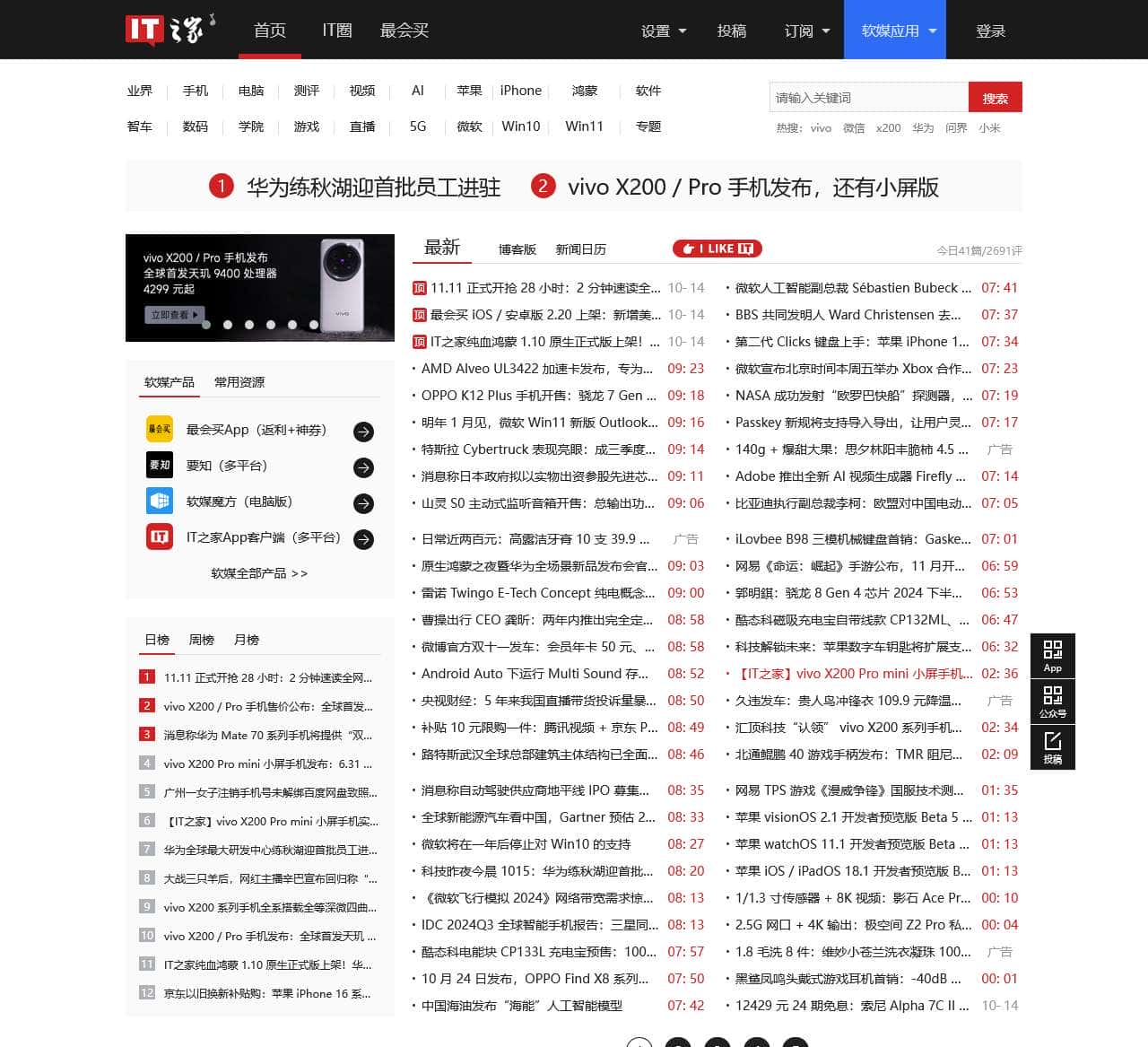1148x1047 pixels.
Task: Go to the 首页 tab
Action: pos(270,31)
